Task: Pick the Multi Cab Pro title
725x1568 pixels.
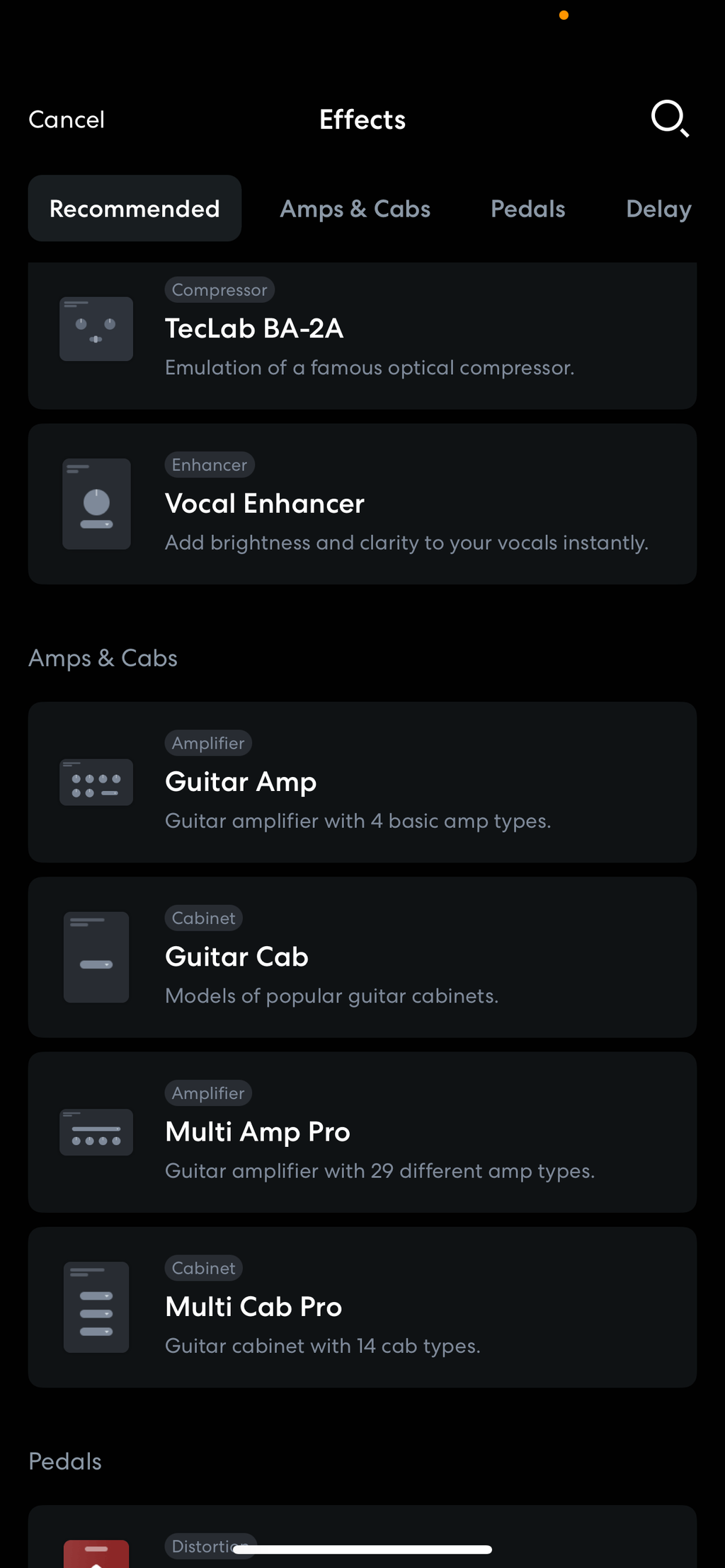Action: pyautogui.click(x=253, y=1307)
